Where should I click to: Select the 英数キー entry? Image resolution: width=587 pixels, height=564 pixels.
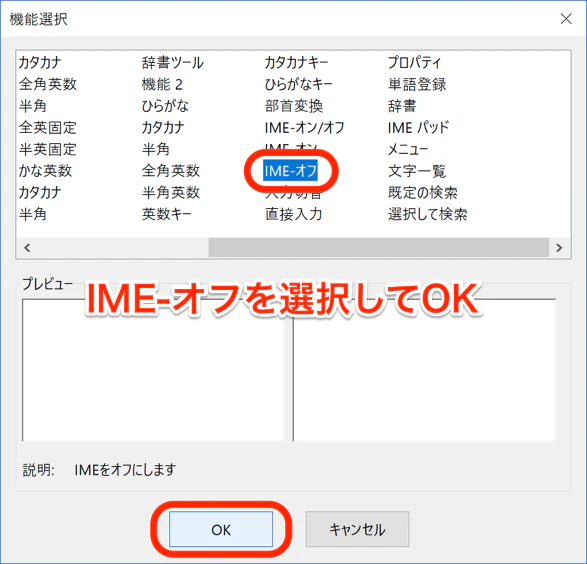167,214
